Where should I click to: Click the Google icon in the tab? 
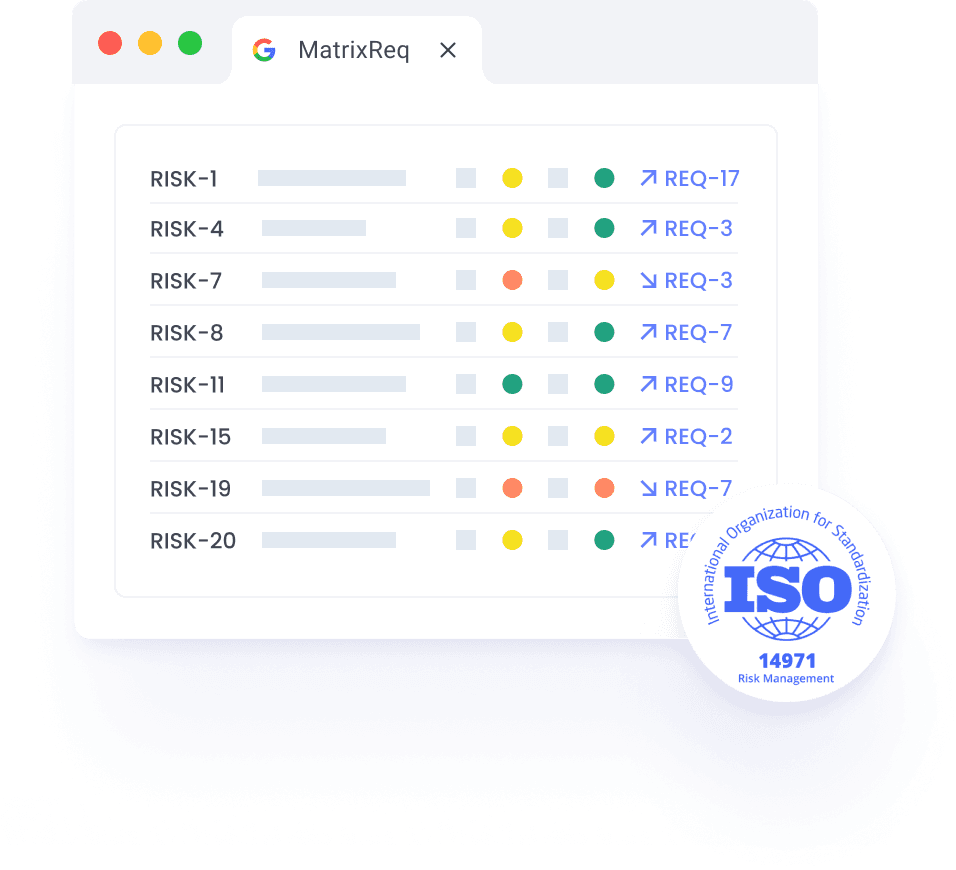[x=264, y=50]
